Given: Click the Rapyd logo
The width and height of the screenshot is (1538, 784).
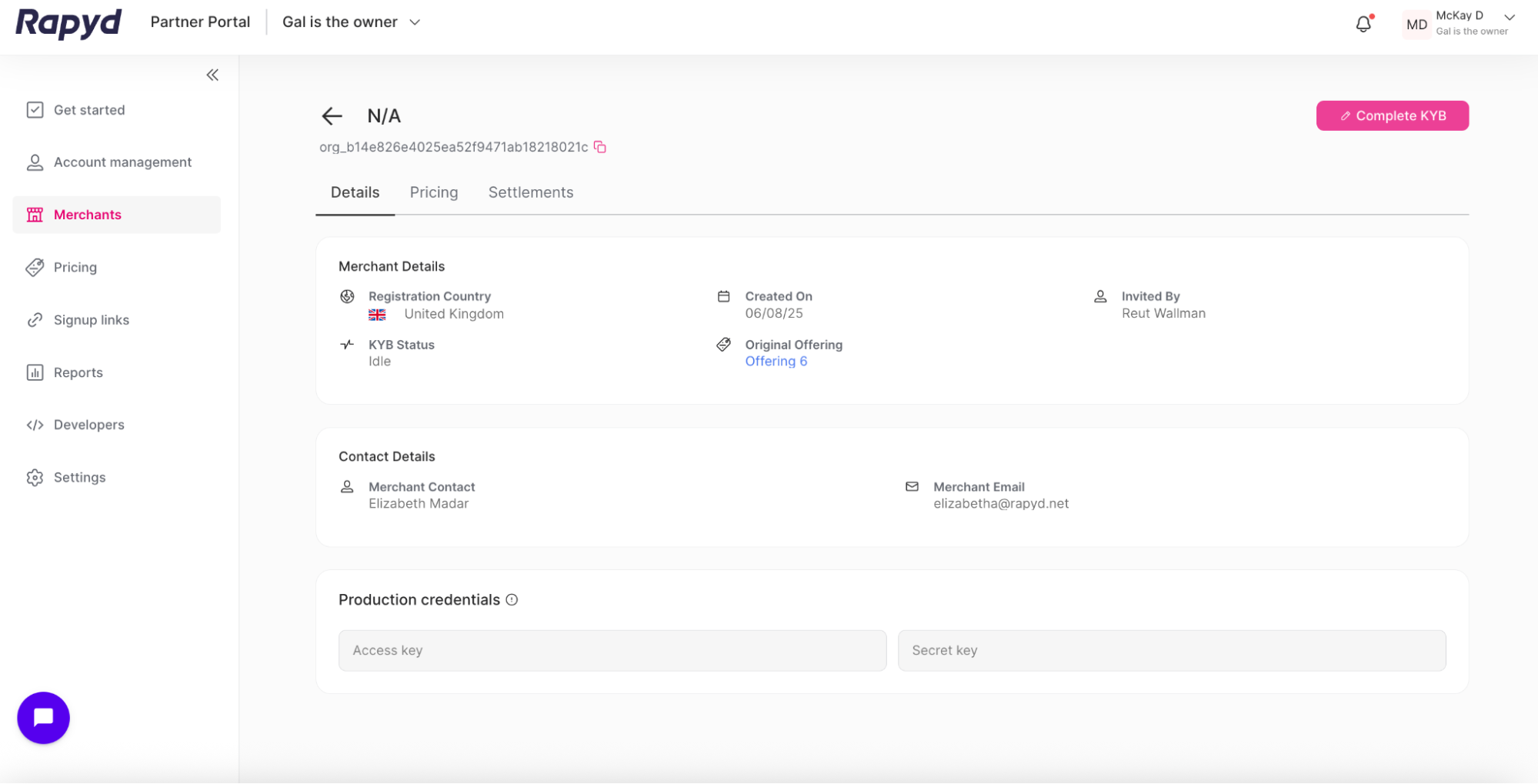Looking at the screenshot, I should pos(68,23).
